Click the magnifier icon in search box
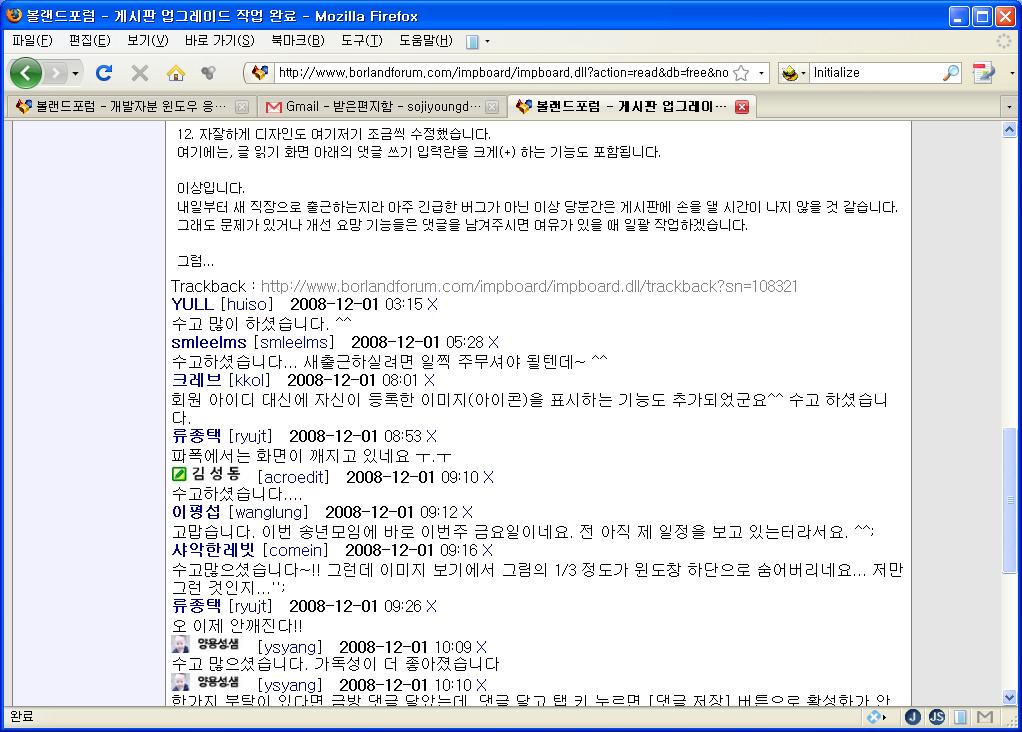1022x732 pixels. [950, 73]
